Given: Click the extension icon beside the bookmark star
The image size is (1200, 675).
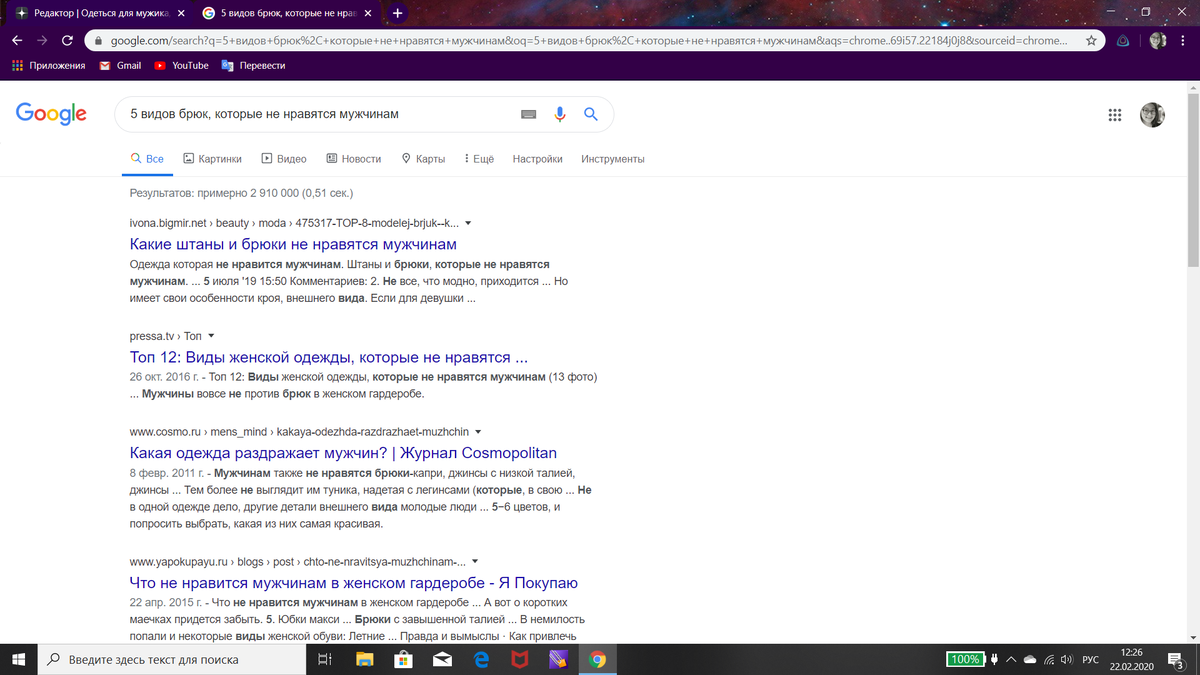Looking at the screenshot, I should tap(1124, 41).
